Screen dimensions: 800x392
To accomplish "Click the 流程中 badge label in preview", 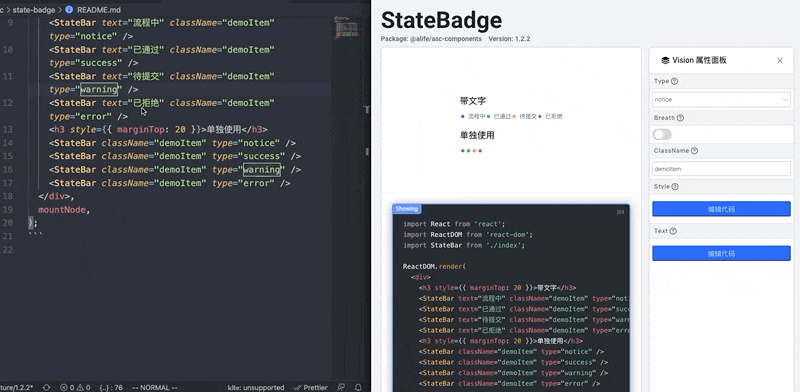I will (477, 116).
